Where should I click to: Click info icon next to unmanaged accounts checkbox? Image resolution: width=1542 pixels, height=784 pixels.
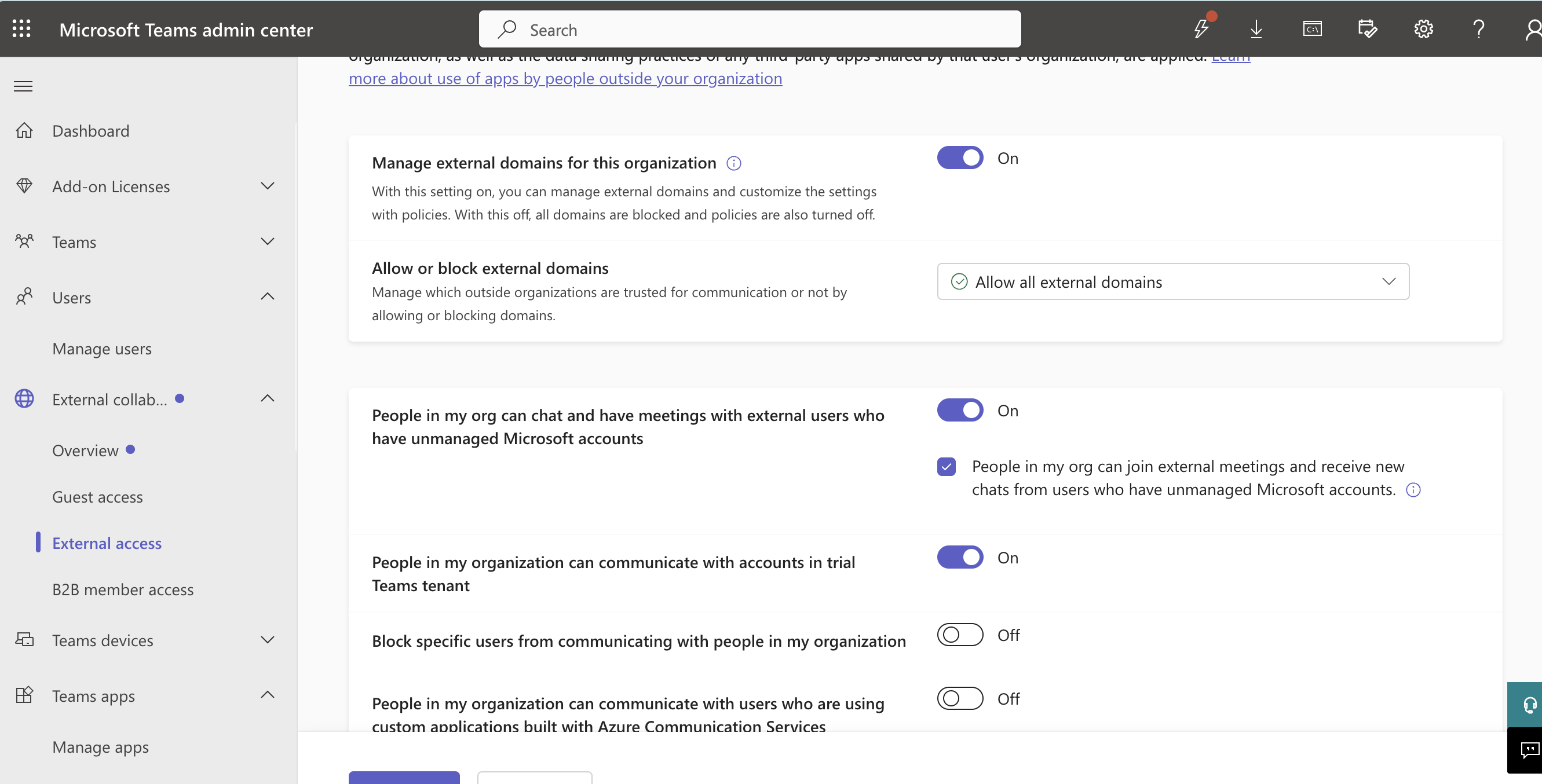click(x=1413, y=490)
